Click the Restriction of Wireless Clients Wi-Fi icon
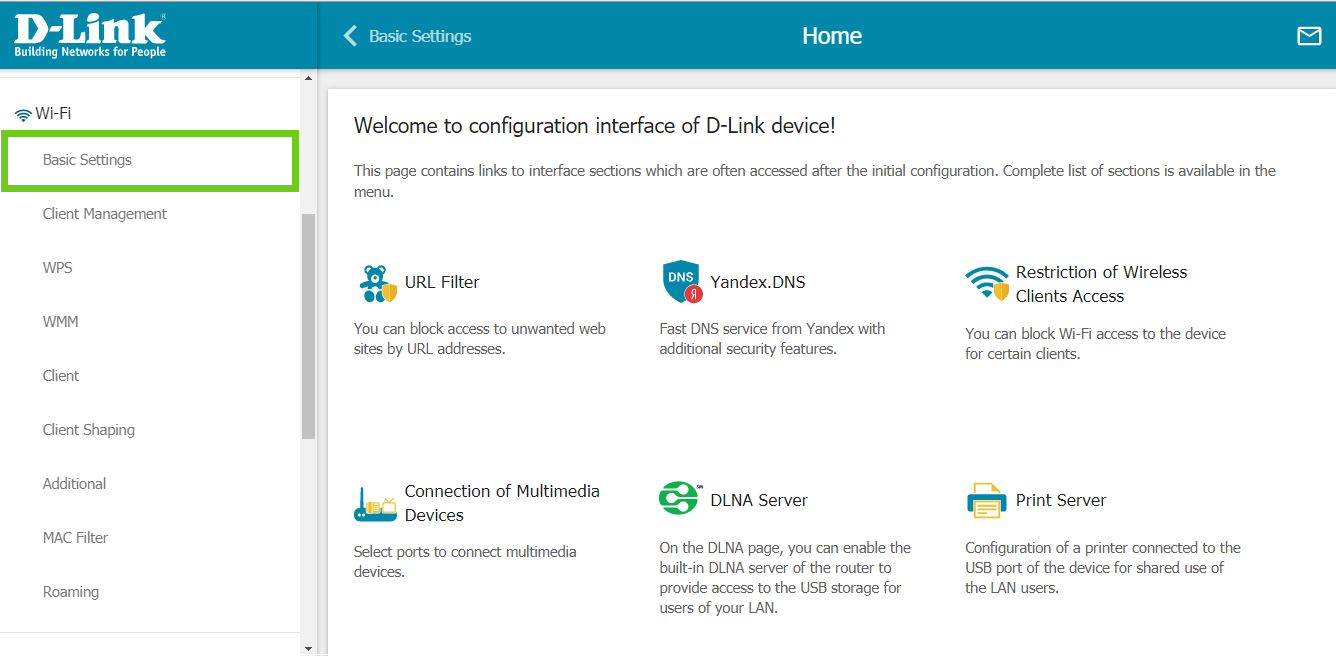Viewport: 1336px width, 656px height. pos(986,283)
